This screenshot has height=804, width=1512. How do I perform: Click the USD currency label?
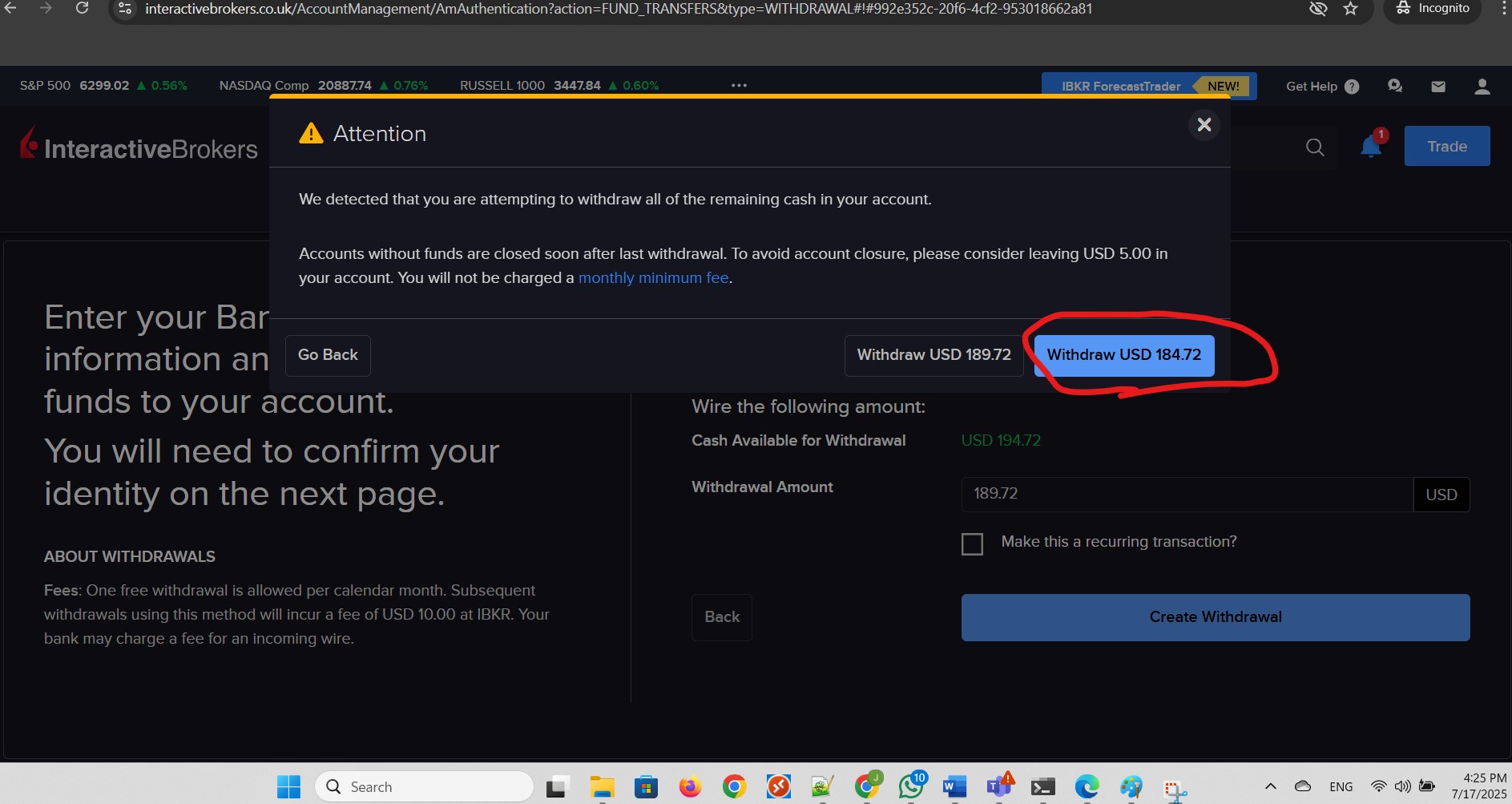1441,495
